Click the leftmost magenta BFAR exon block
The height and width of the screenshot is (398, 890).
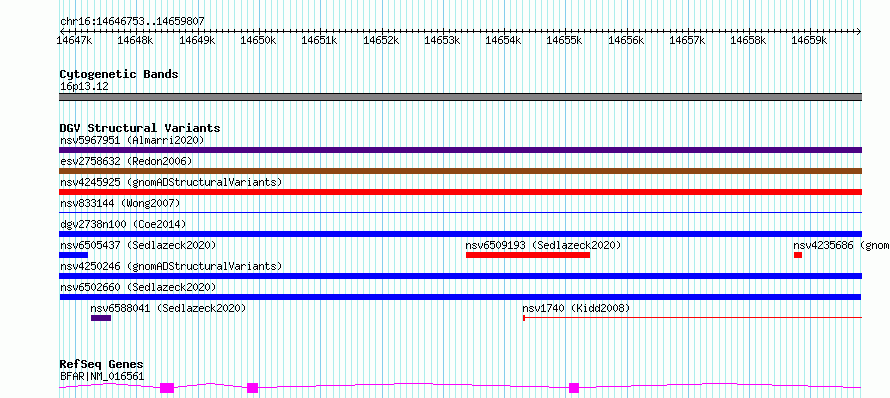click(167, 388)
